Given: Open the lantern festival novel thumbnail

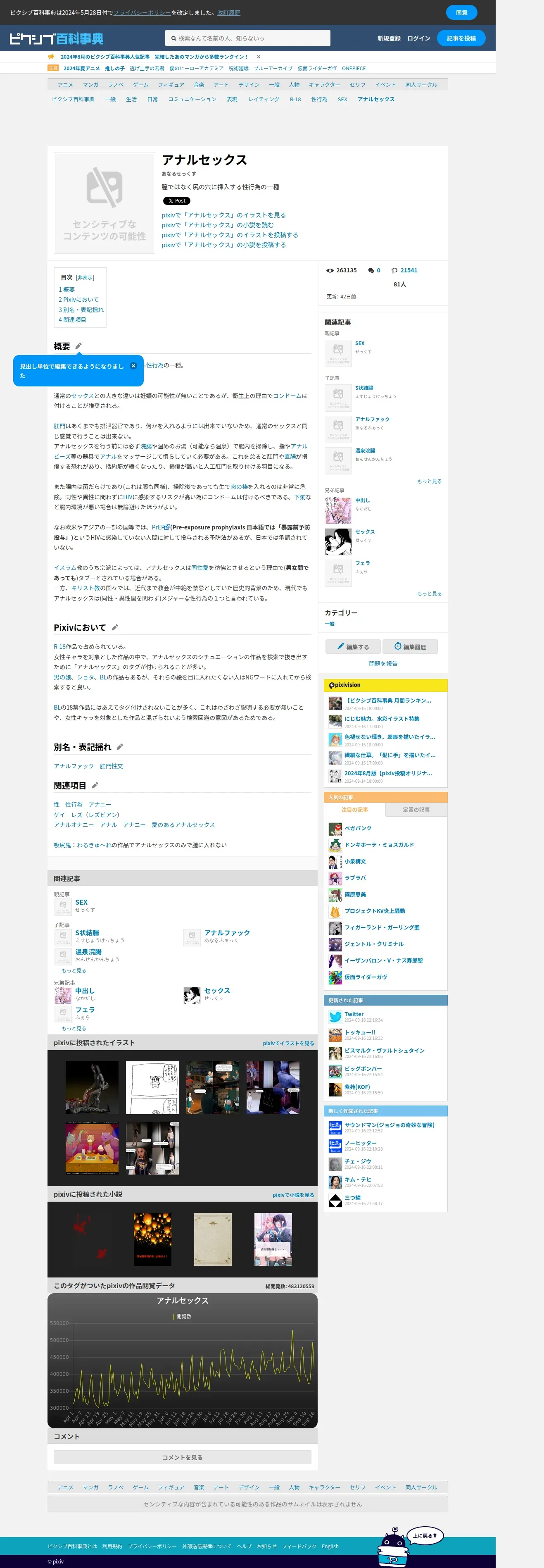Looking at the screenshot, I should coord(153,1239).
